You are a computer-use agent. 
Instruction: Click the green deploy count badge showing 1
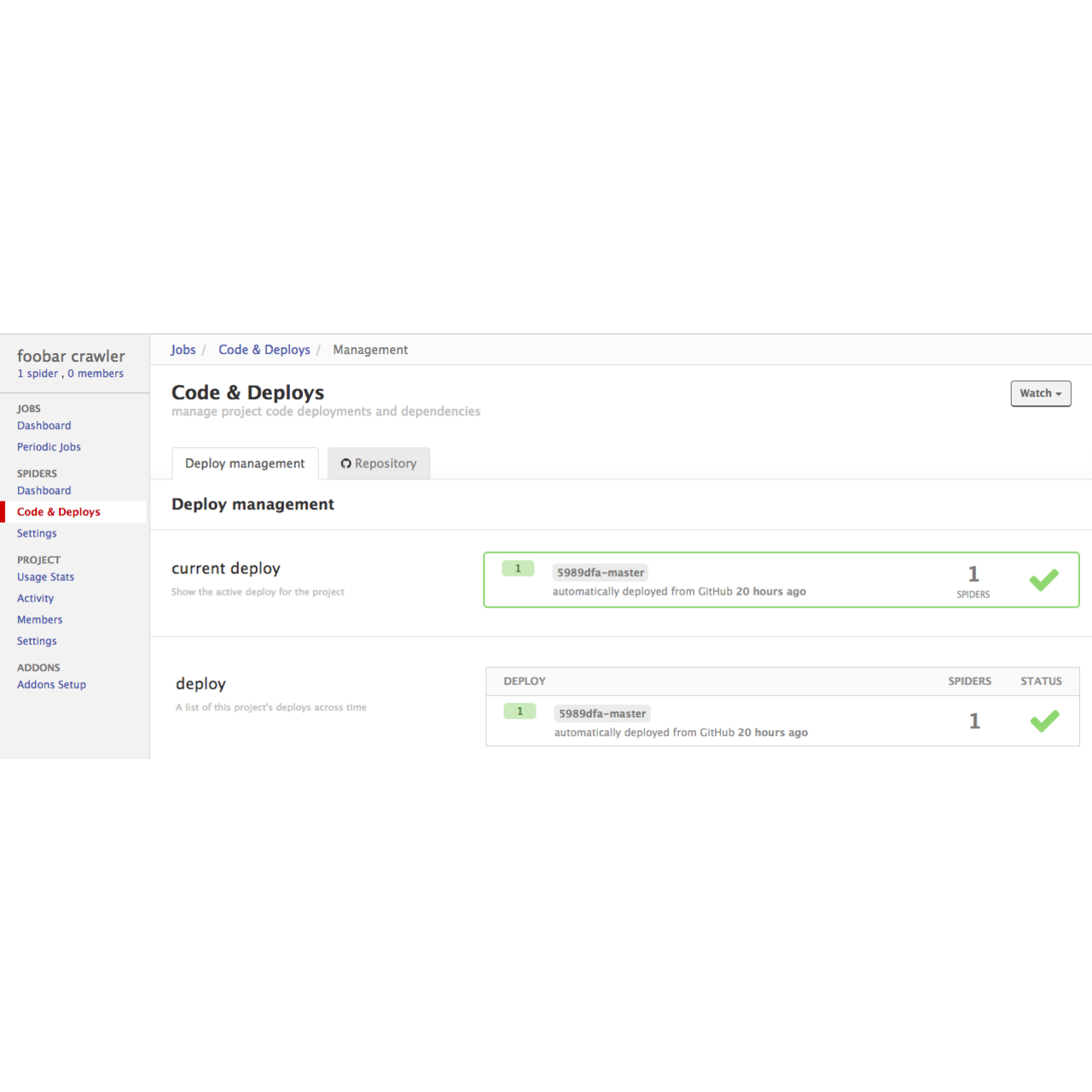[518, 567]
